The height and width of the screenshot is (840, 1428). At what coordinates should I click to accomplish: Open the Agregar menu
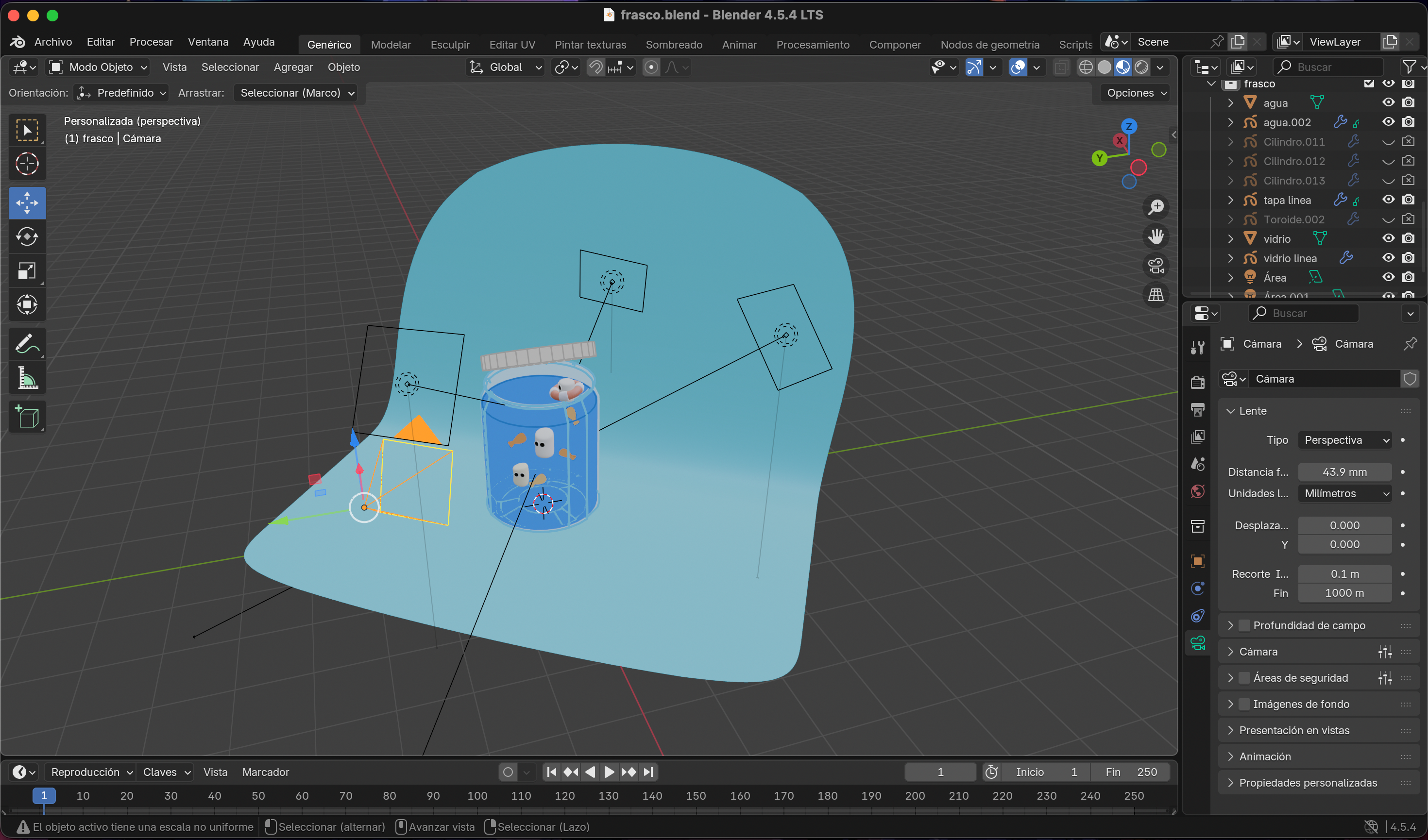[293, 67]
